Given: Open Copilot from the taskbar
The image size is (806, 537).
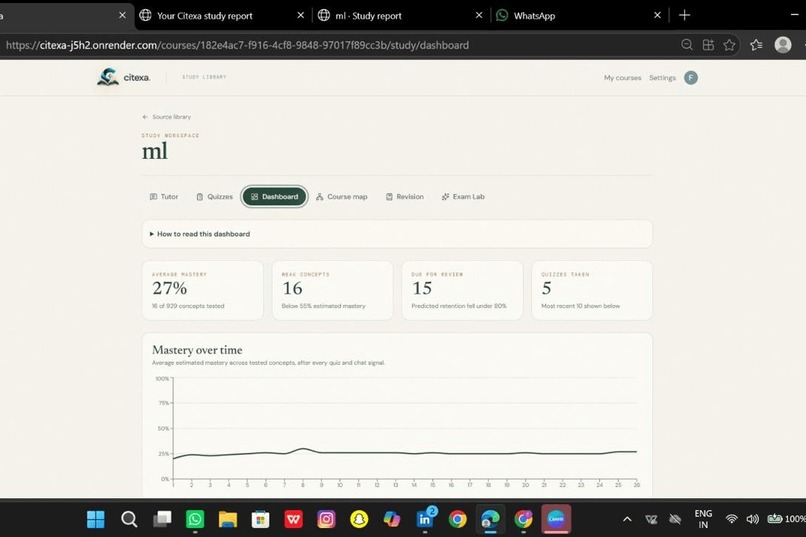Looking at the screenshot, I should (392, 519).
